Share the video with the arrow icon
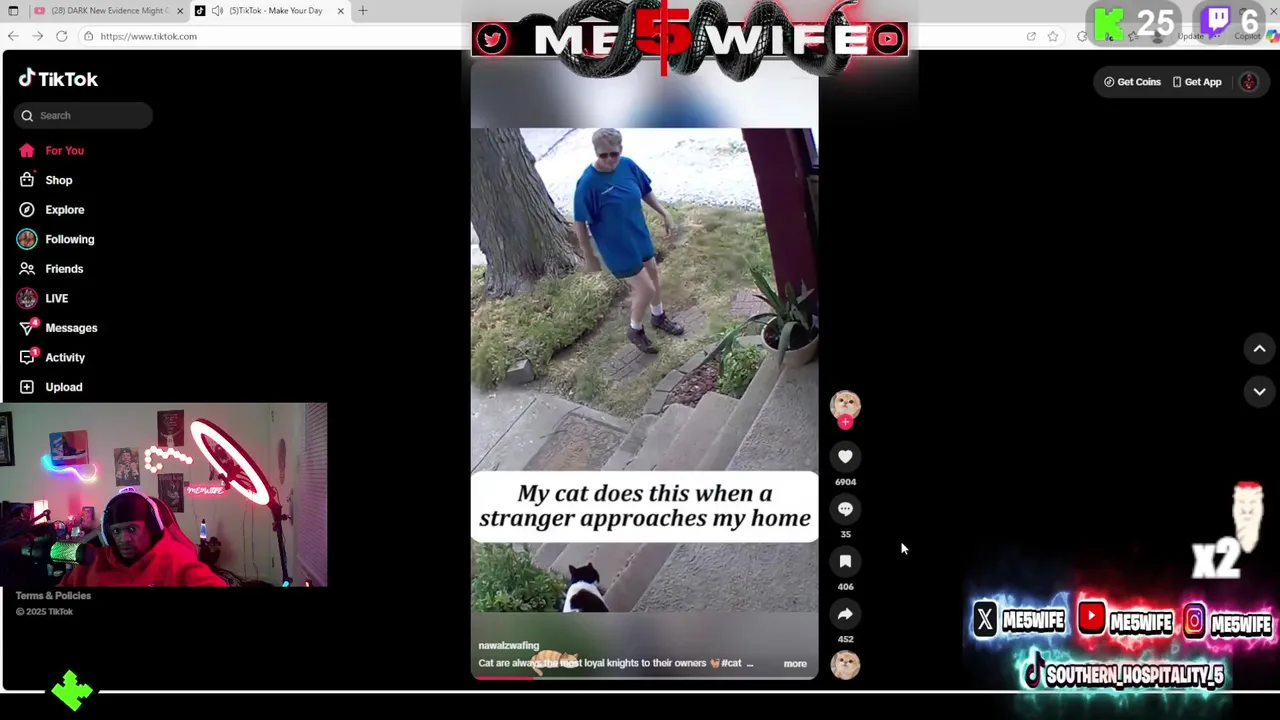Screen dimensions: 1280x720 tap(845, 614)
